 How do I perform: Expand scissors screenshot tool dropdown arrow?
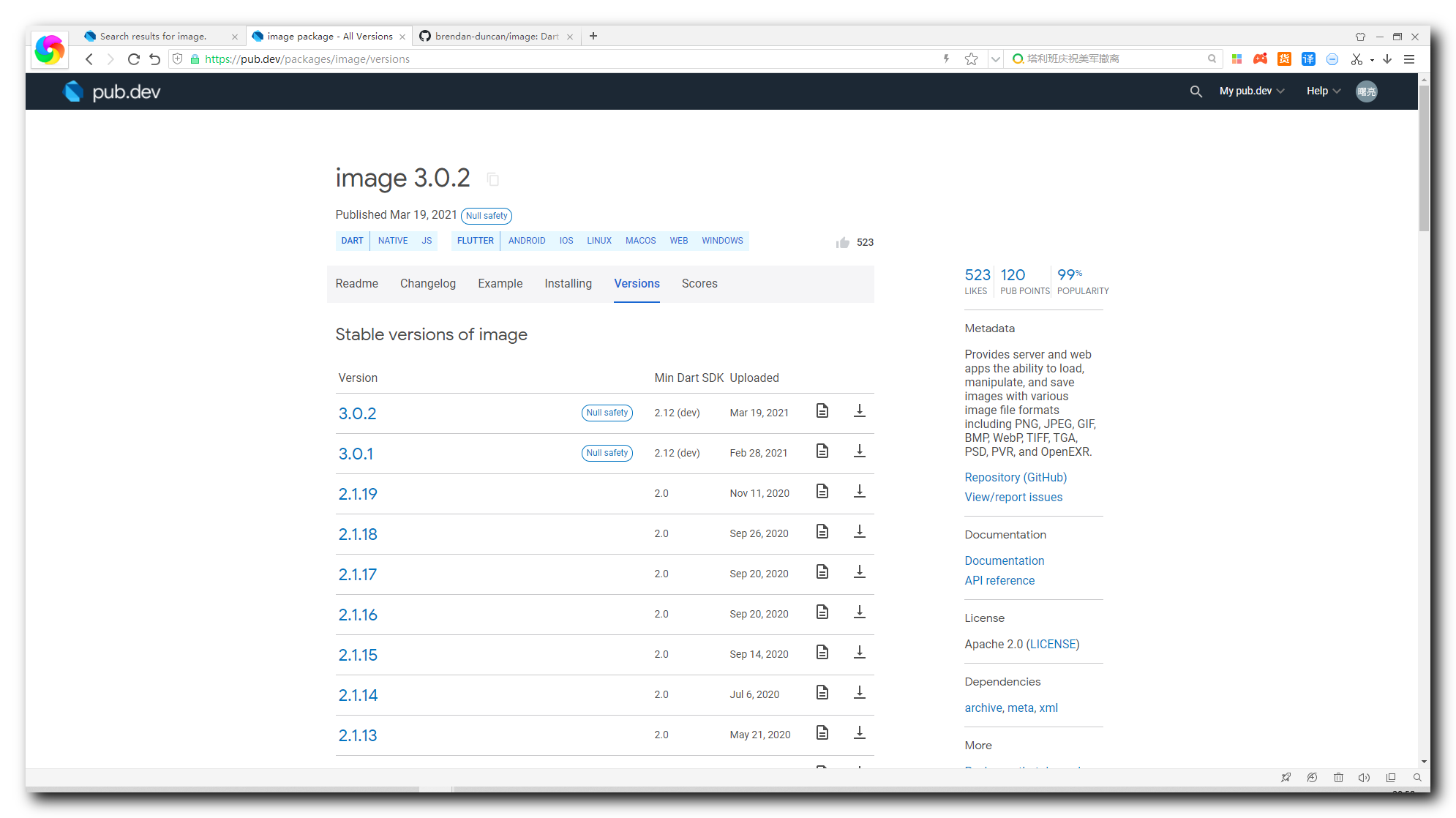point(1372,60)
